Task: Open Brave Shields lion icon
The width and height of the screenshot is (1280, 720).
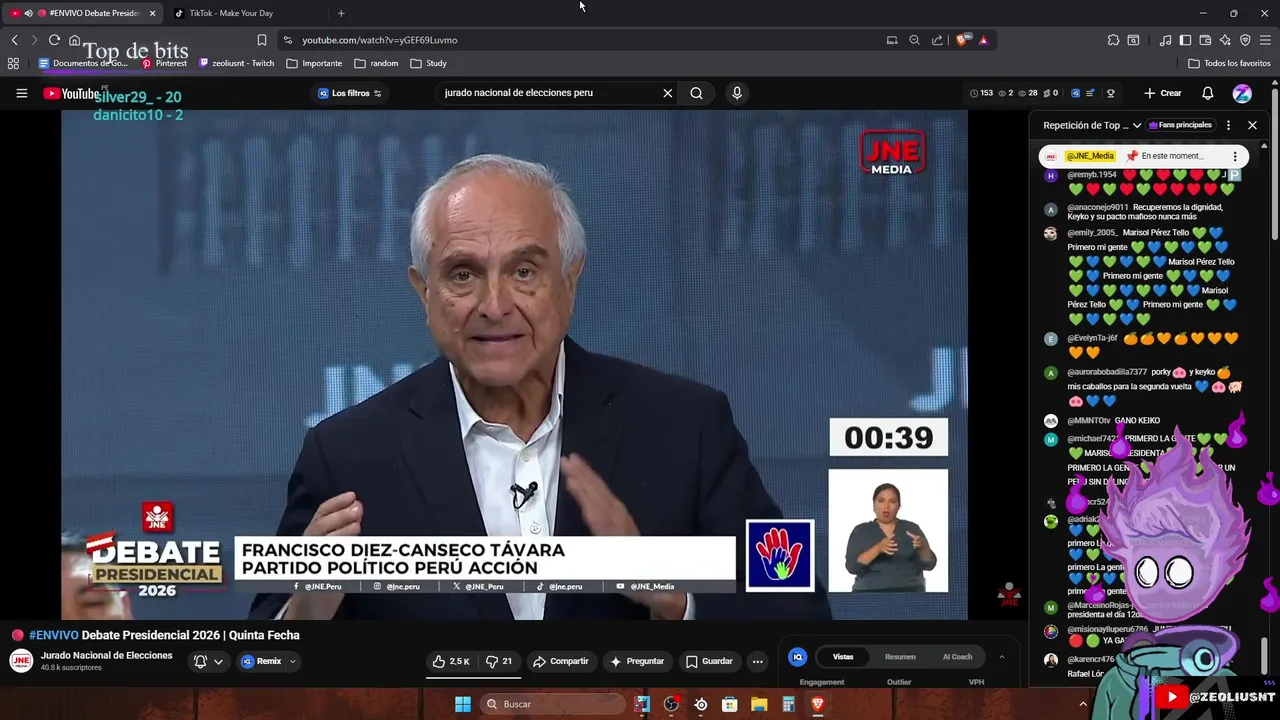Action: click(962, 40)
